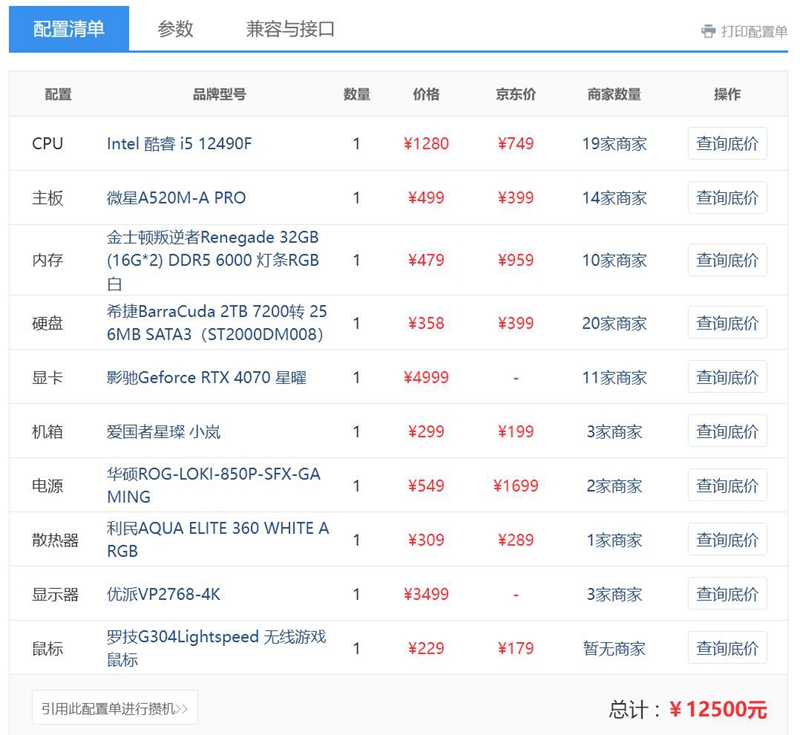Click 查询底价 for the 显卡 row
The height and width of the screenshot is (735, 800).
pyautogui.click(x=727, y=377)
